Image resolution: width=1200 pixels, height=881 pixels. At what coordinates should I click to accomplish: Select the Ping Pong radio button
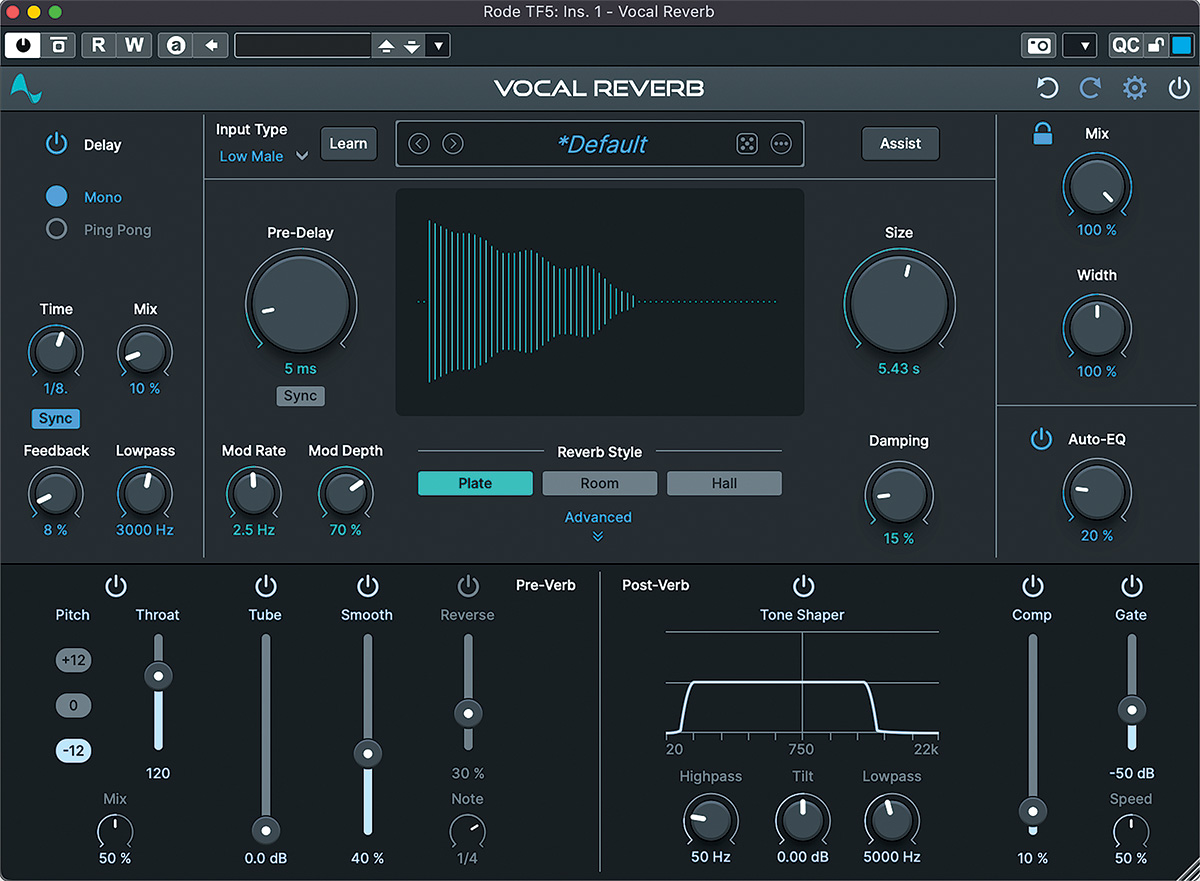(x=57, y=228)
